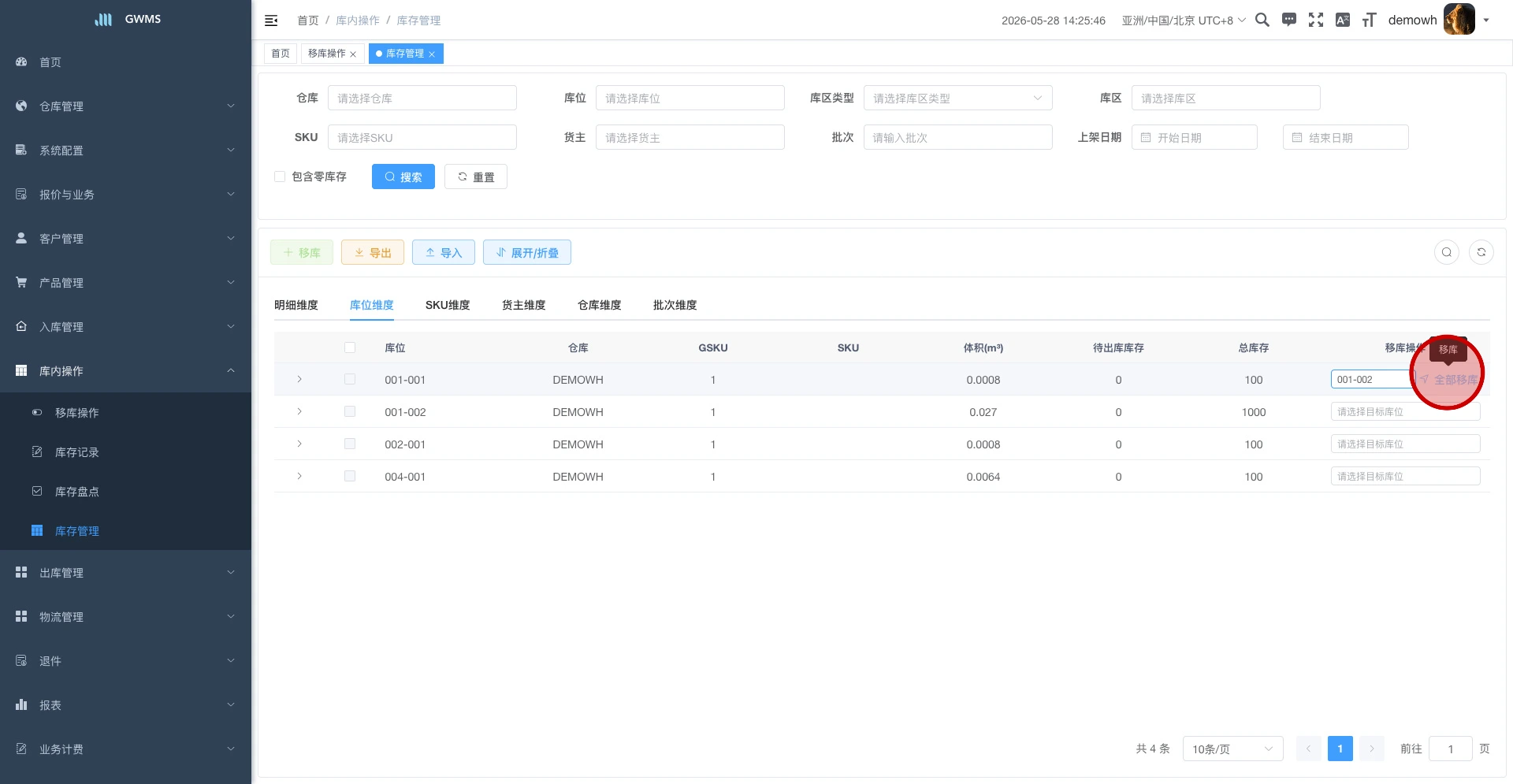Click the 搜索 button
This screenshot has width=1513, height=784.
click(x=403, y=176)
